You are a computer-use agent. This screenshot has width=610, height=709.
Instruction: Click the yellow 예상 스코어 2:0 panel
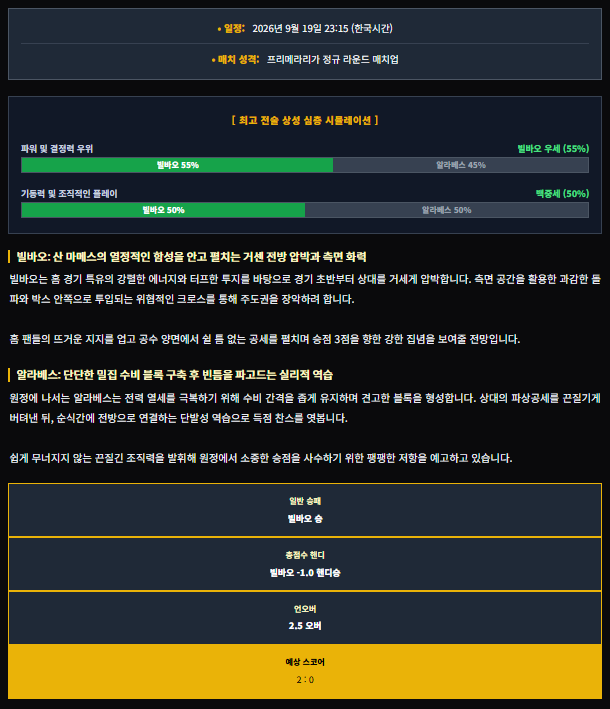(305, 671)
